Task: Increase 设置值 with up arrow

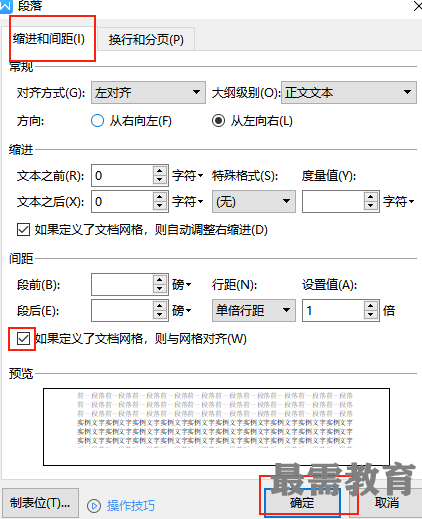Action: (x=371, y=306)
